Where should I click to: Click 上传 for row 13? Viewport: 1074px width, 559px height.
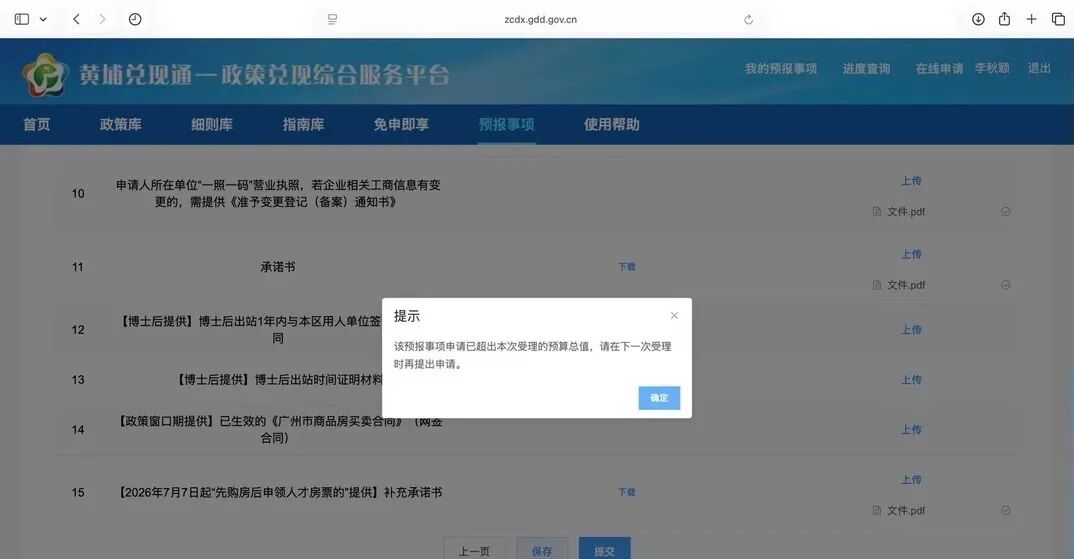[911, 380]
